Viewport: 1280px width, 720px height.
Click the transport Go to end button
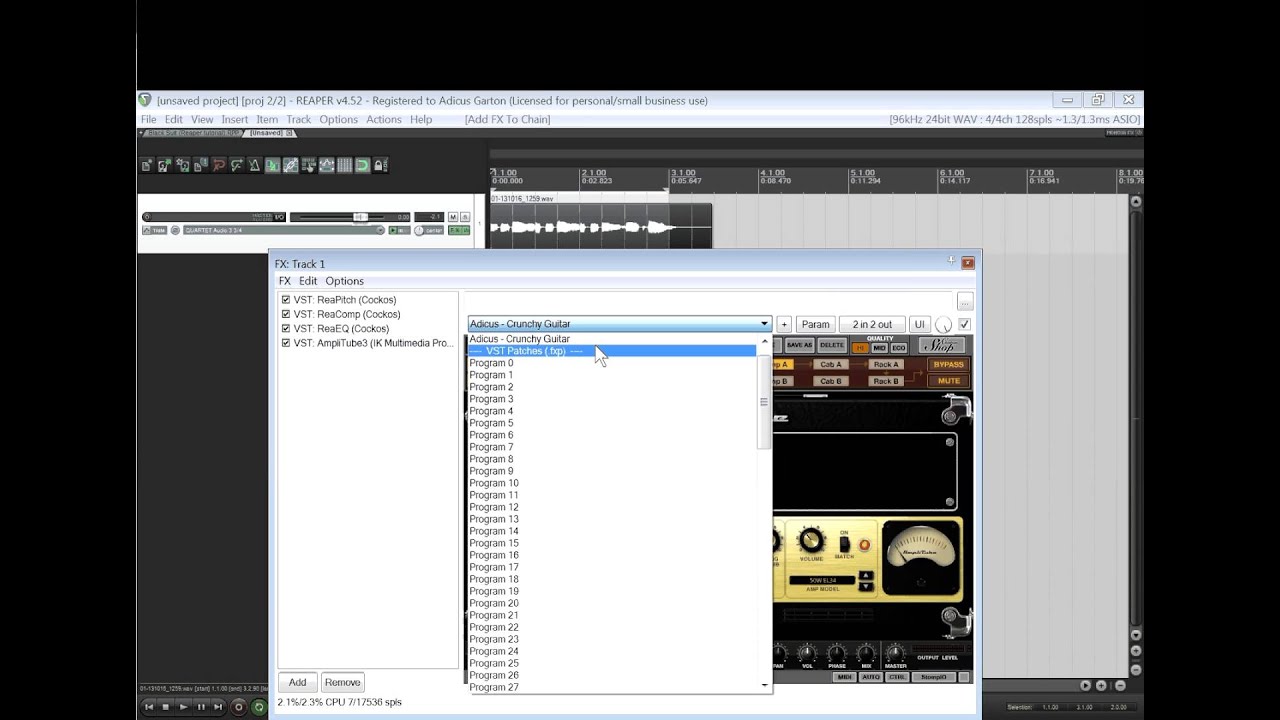218,707
